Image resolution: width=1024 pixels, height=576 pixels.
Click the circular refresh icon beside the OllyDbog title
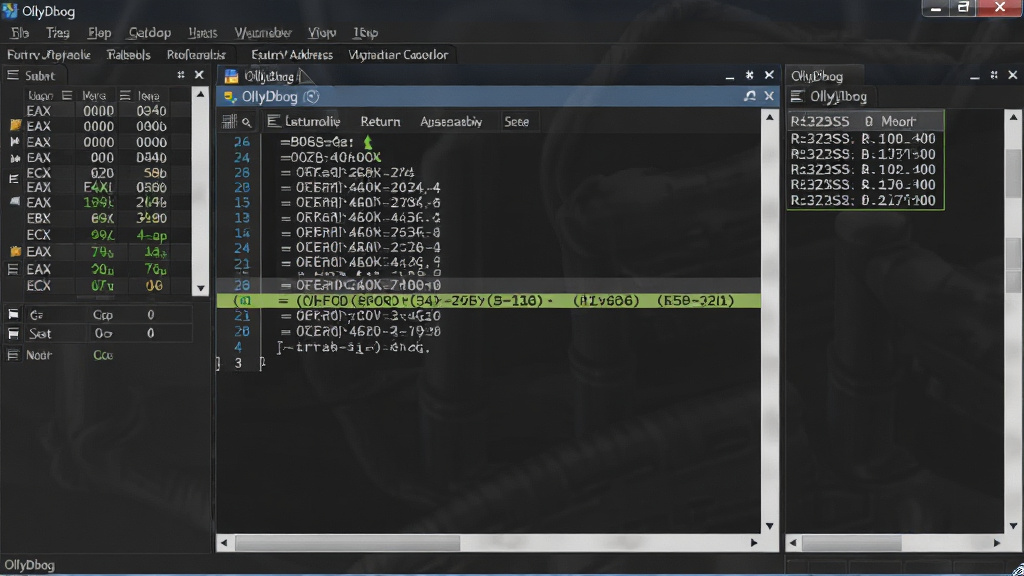312,97
